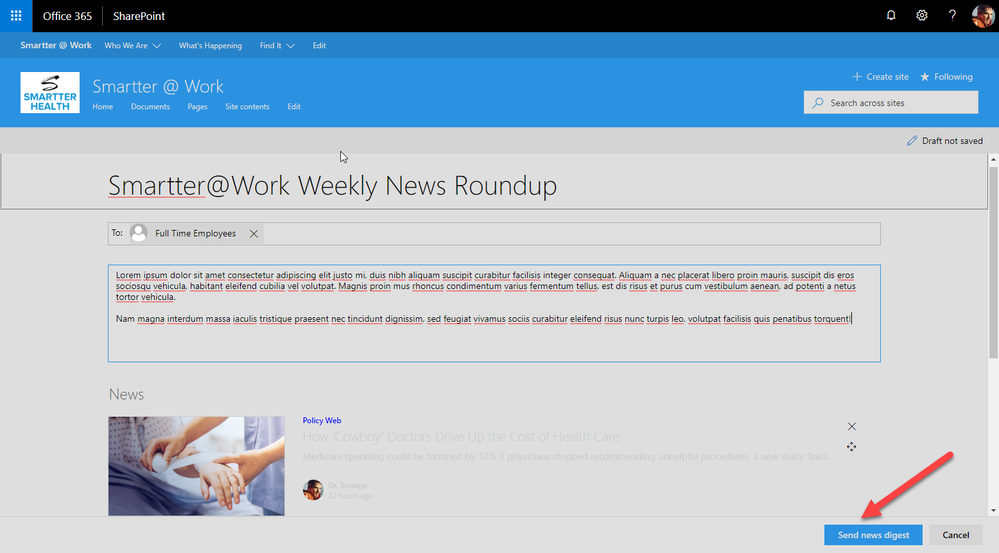The width and height of the screenshot is (999, 553).
Task: Open Site contents
Action: tap(247, 106)
